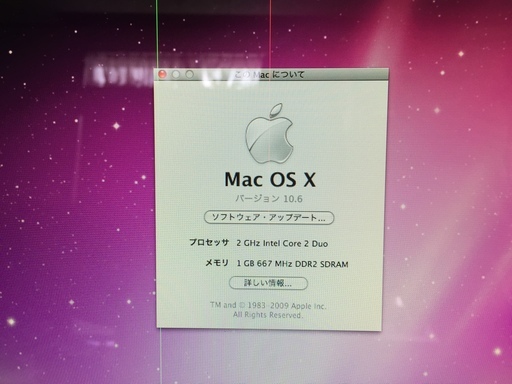This screenshot has width=512, height=384.
Task: Open ソフトウェア・アップデート (Software Update)
Action: pyautogui.click(x=269, y=218)
